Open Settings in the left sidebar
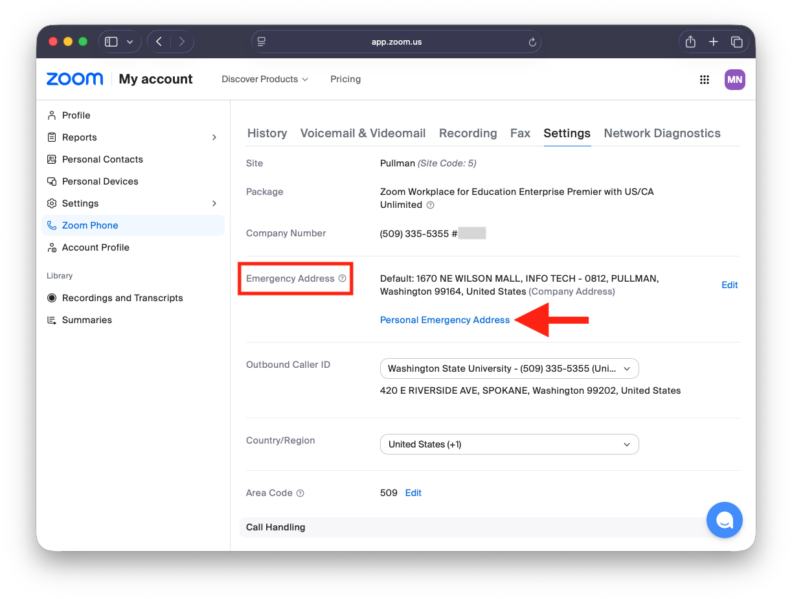 point(80,204)
